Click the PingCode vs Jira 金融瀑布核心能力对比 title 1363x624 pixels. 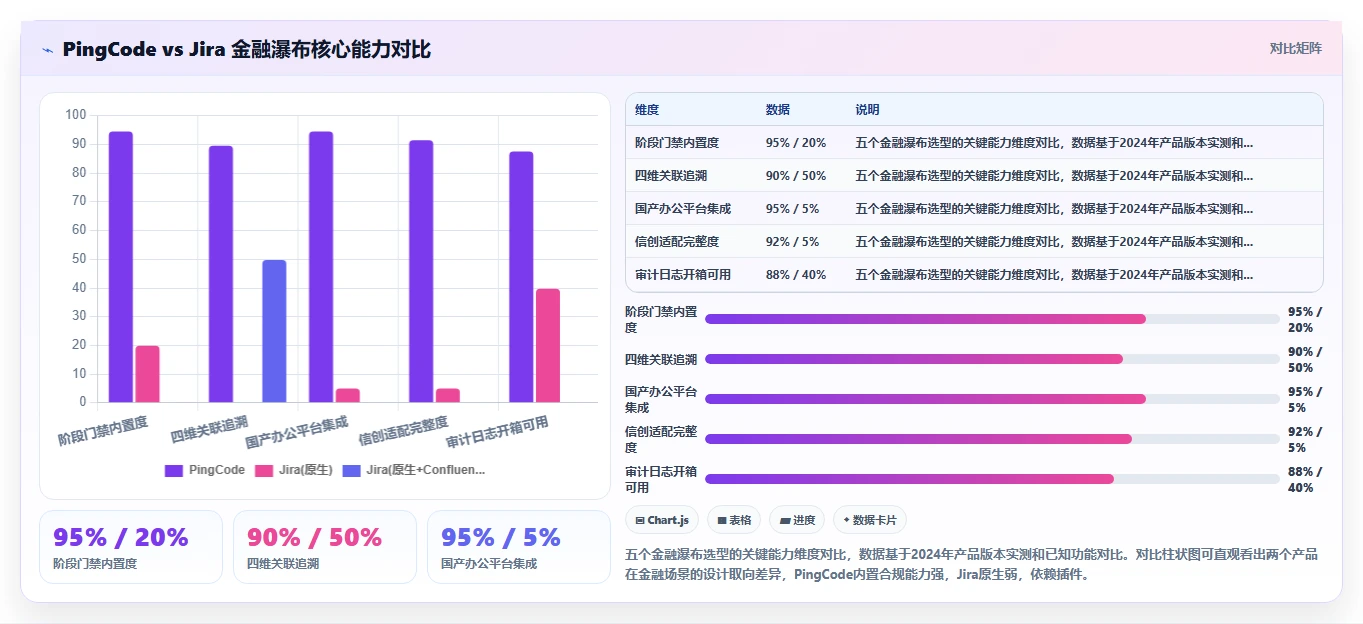pyautogui.click(x=247, y=49)
